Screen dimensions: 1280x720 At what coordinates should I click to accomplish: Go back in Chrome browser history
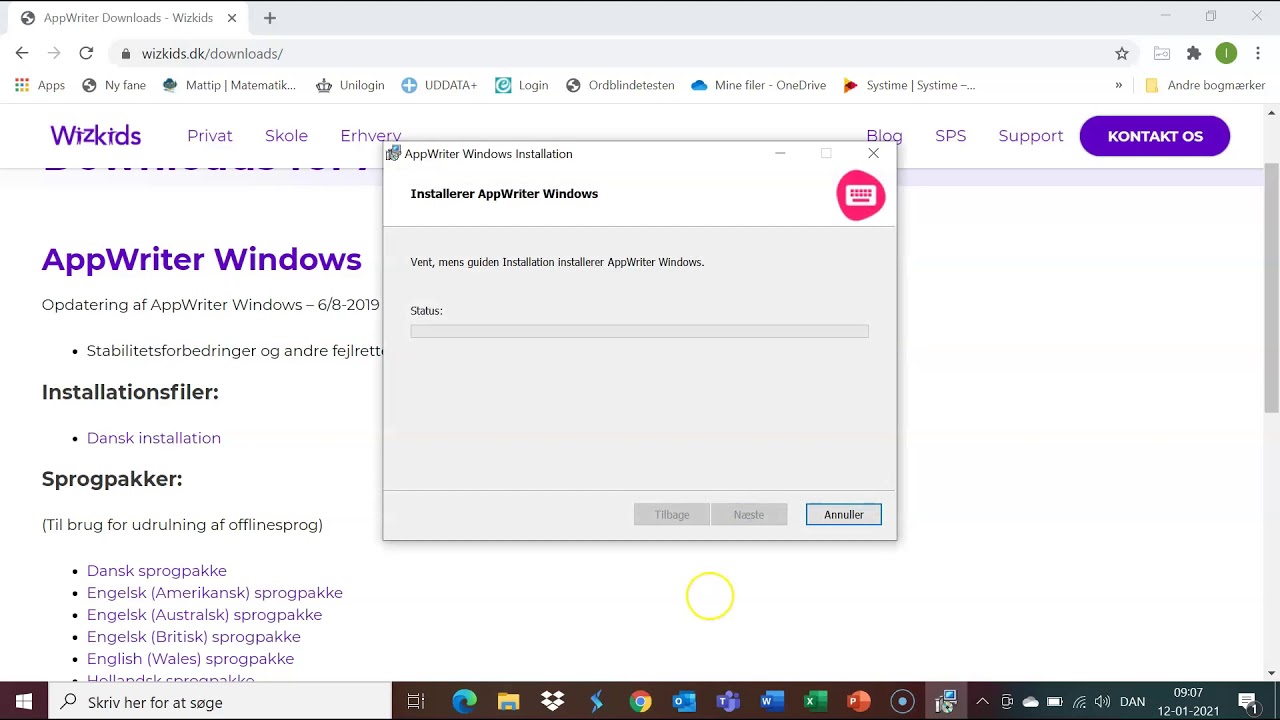tap(22, 53)
